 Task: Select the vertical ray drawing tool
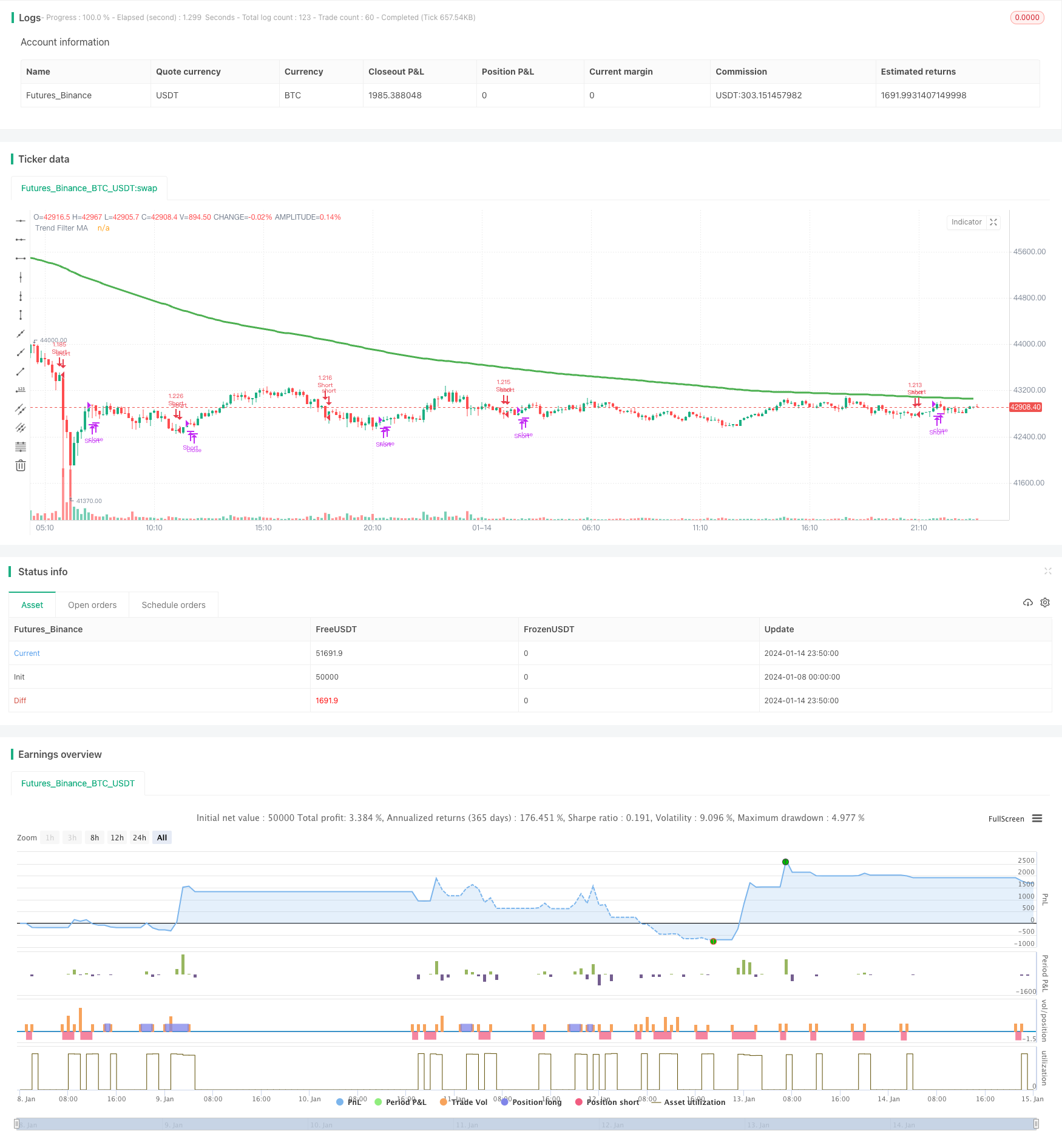click(x=21, y=296)
